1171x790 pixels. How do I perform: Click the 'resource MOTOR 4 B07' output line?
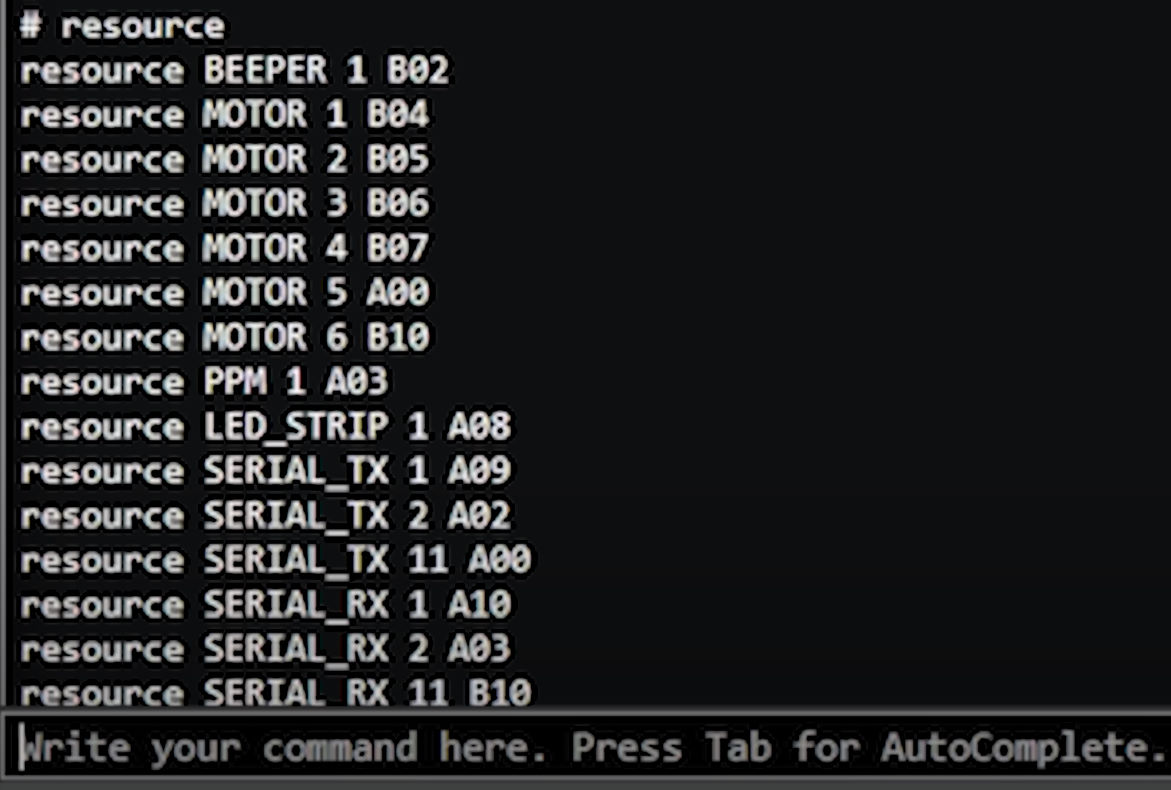point(224,248)
